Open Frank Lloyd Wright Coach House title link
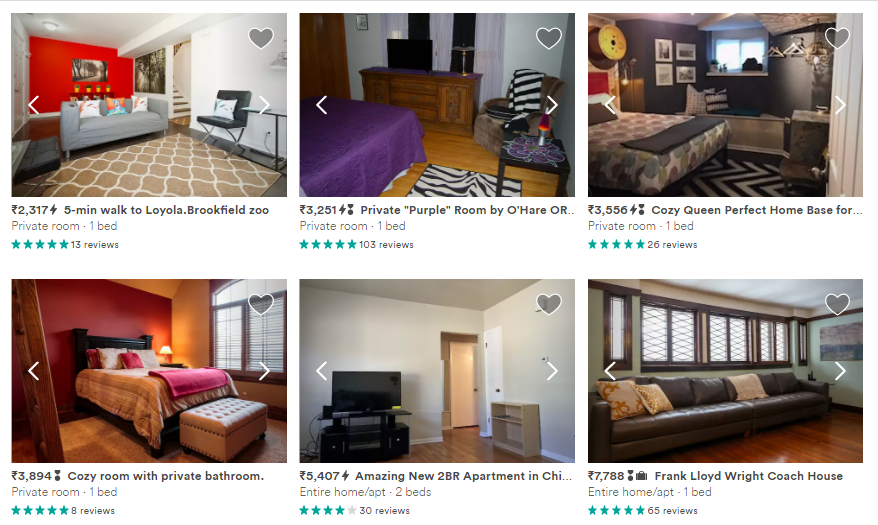This screenshot has height=525, width=878. [749, 476]
